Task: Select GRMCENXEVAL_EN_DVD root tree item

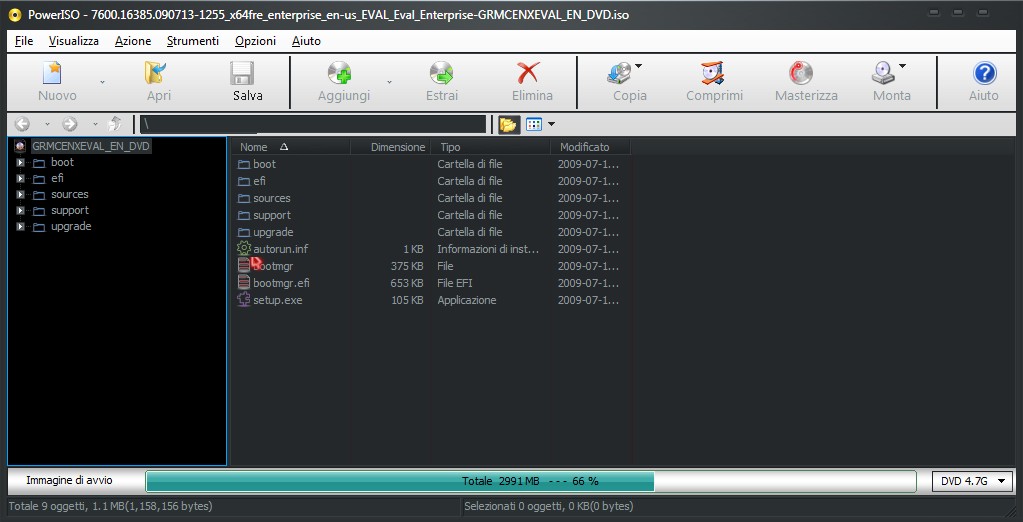Action: [x=91, y=146]
